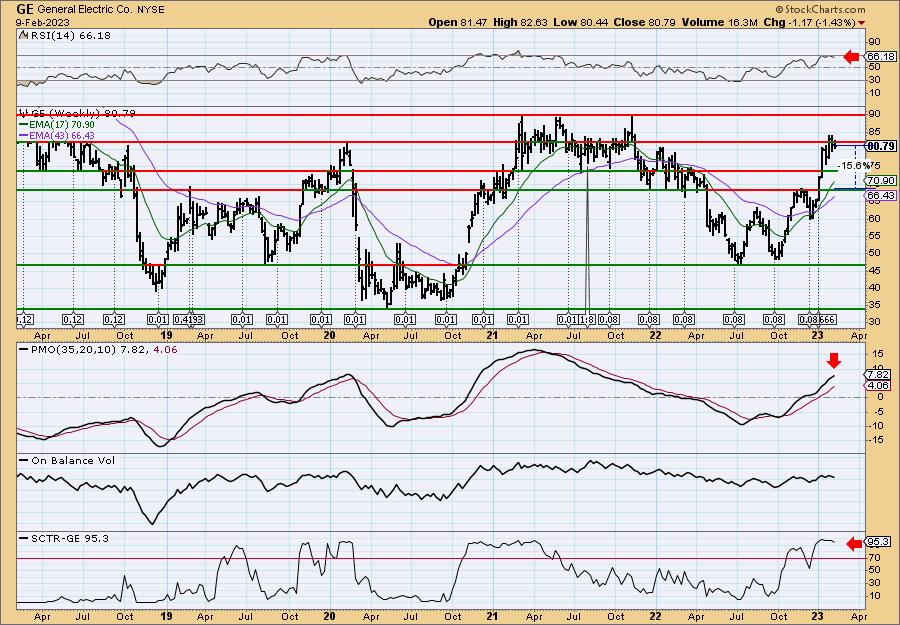Click the 1:8 split marker

click(587, 320)
